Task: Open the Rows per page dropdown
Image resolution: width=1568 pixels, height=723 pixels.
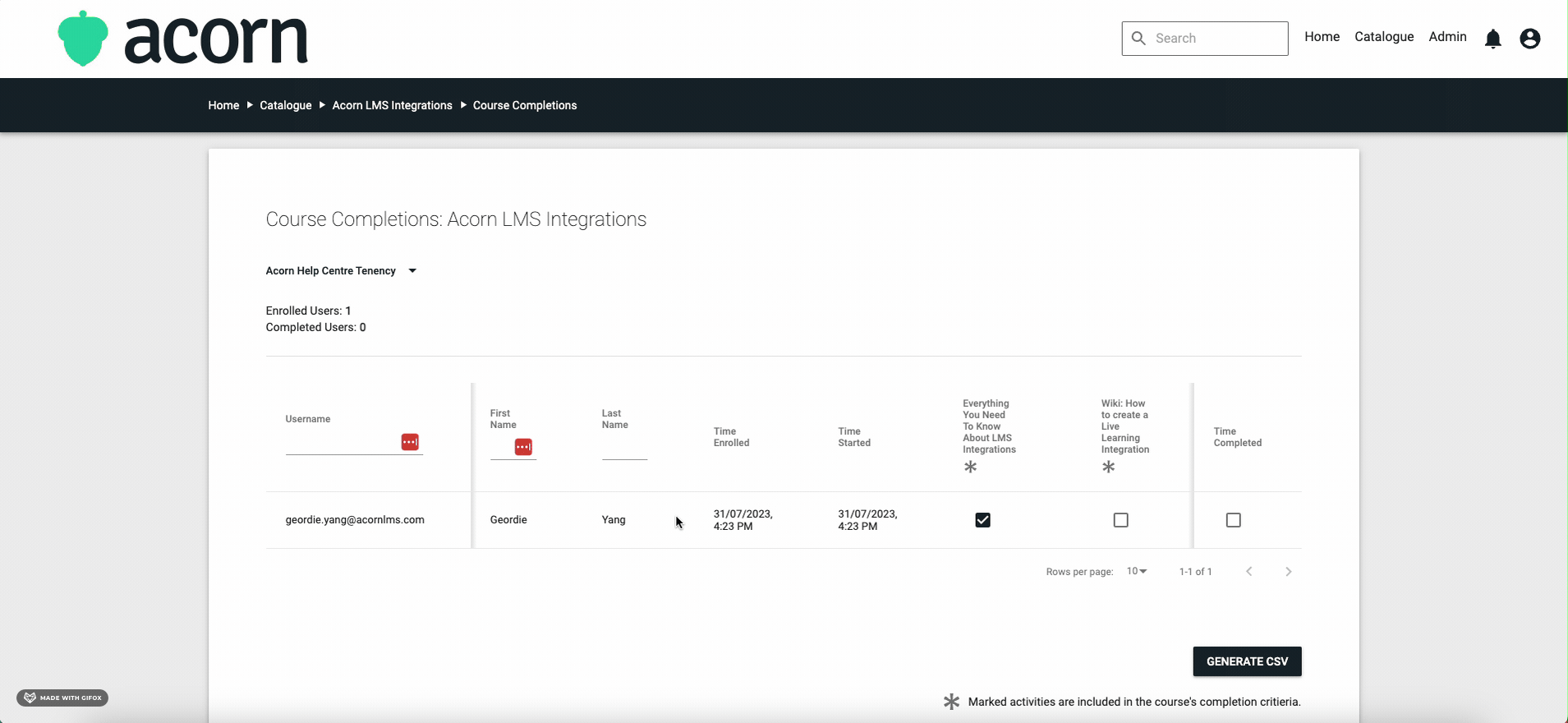Action: pos(1137,572)
